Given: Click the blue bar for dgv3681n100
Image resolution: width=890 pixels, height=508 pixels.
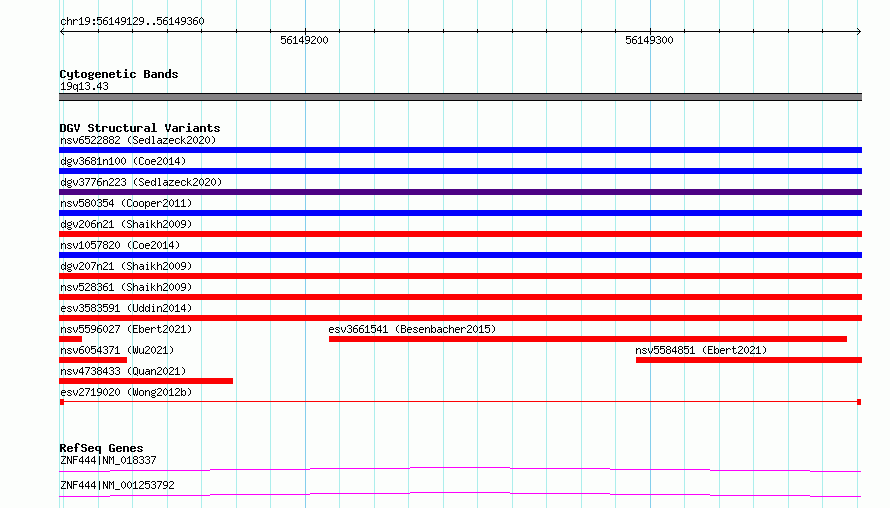Looking at the screenshot, I should pos(460,171).
